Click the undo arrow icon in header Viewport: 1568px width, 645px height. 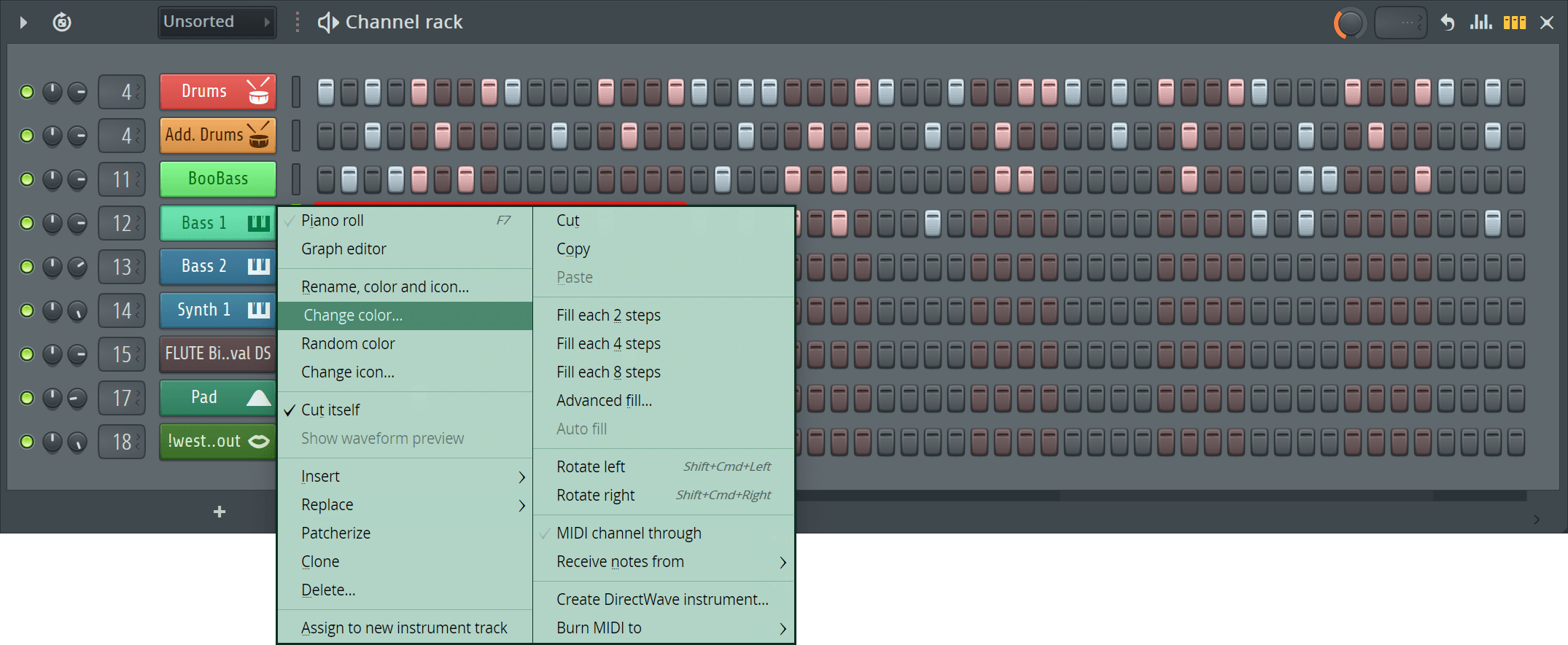(1448, 23)
